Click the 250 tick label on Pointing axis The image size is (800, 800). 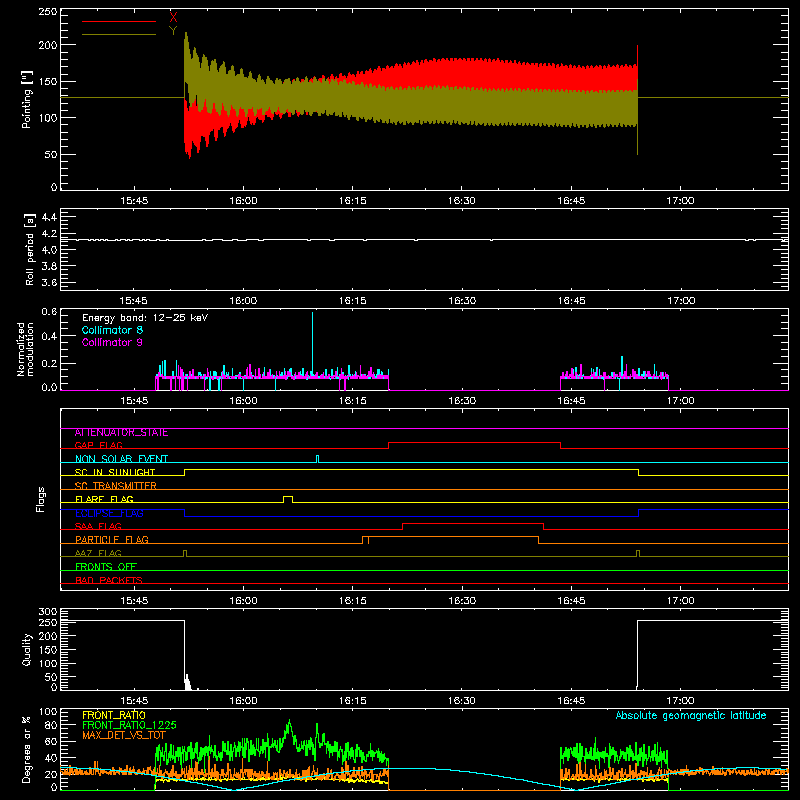(x=48, y=12)
